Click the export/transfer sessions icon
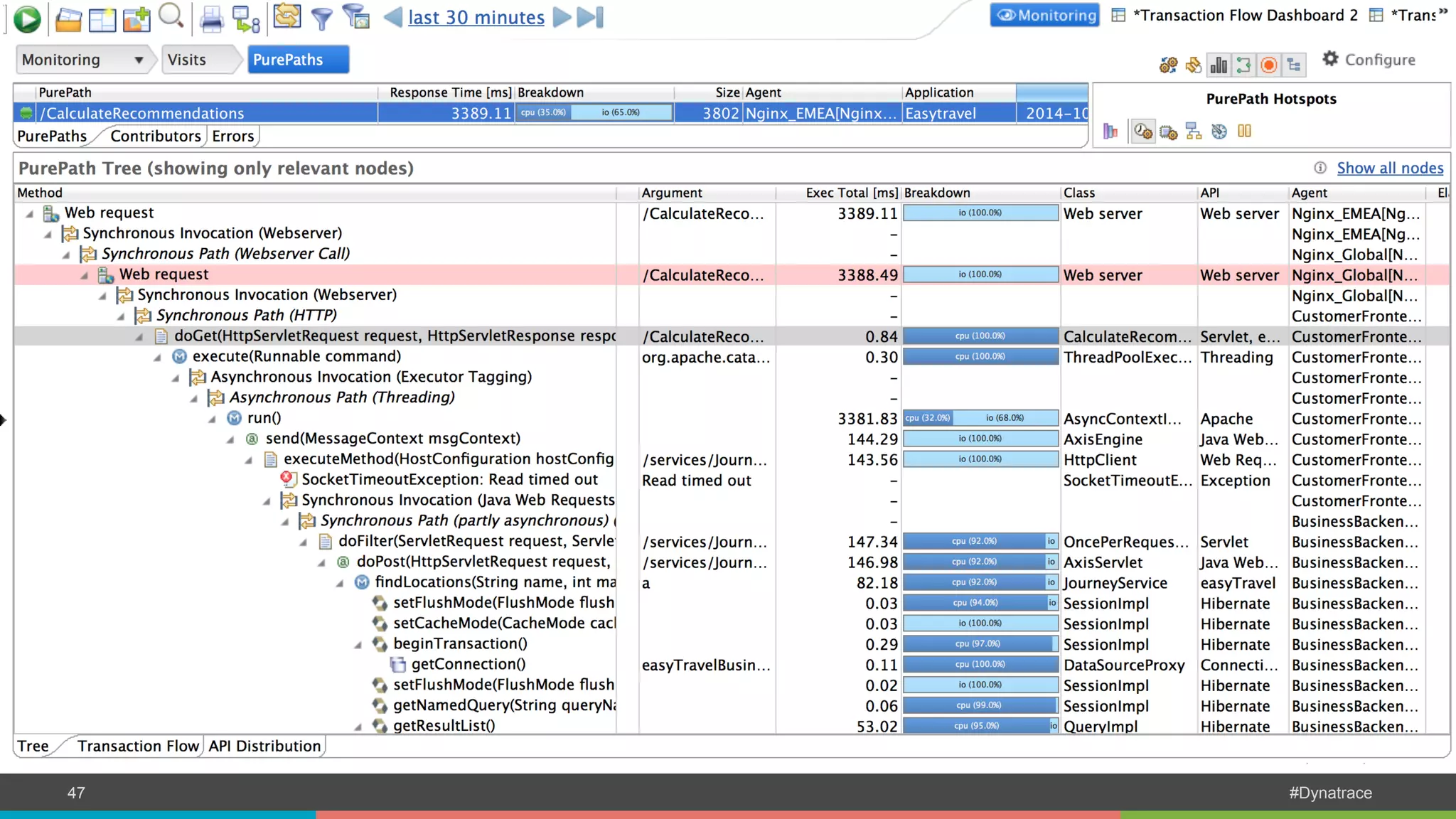 (x=246, y=19)
